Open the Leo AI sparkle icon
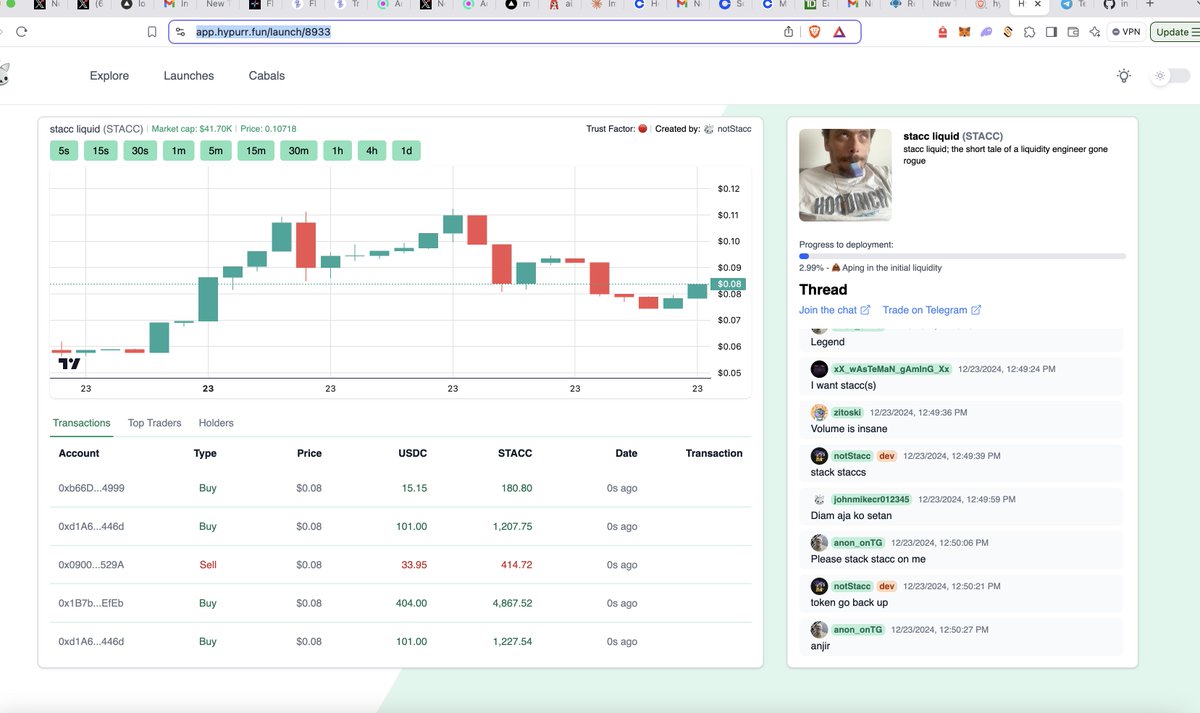The image size is (1200, 713). coord(1095,32)
